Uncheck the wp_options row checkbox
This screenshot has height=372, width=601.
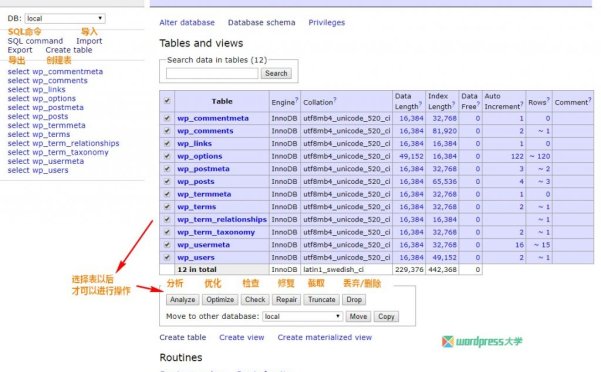point(167,156)
